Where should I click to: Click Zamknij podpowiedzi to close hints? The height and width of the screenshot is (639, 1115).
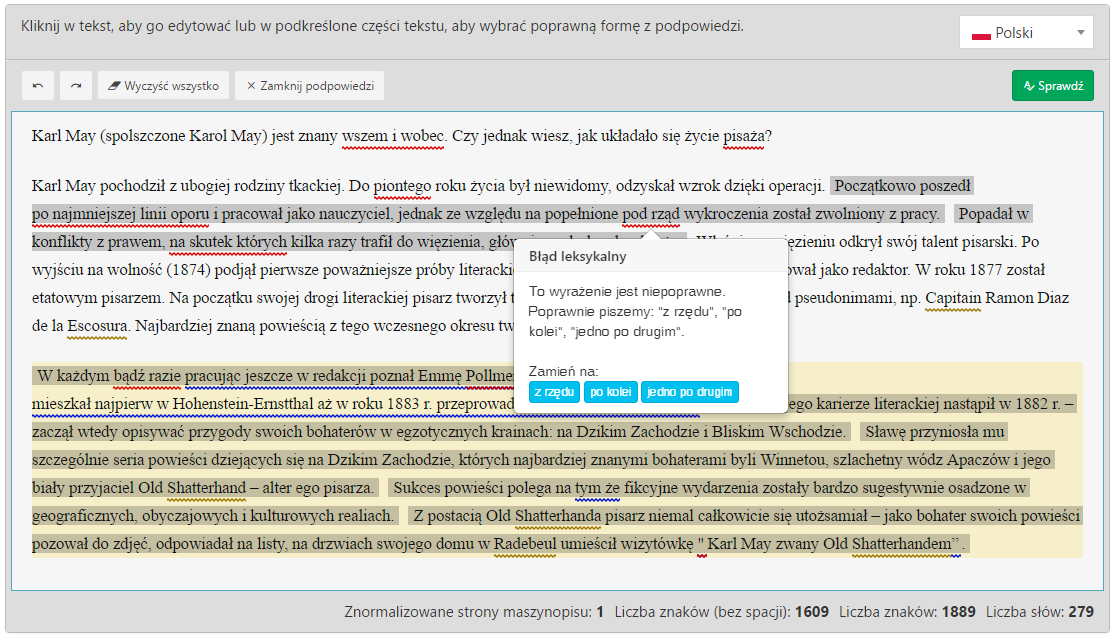point(309,86)
